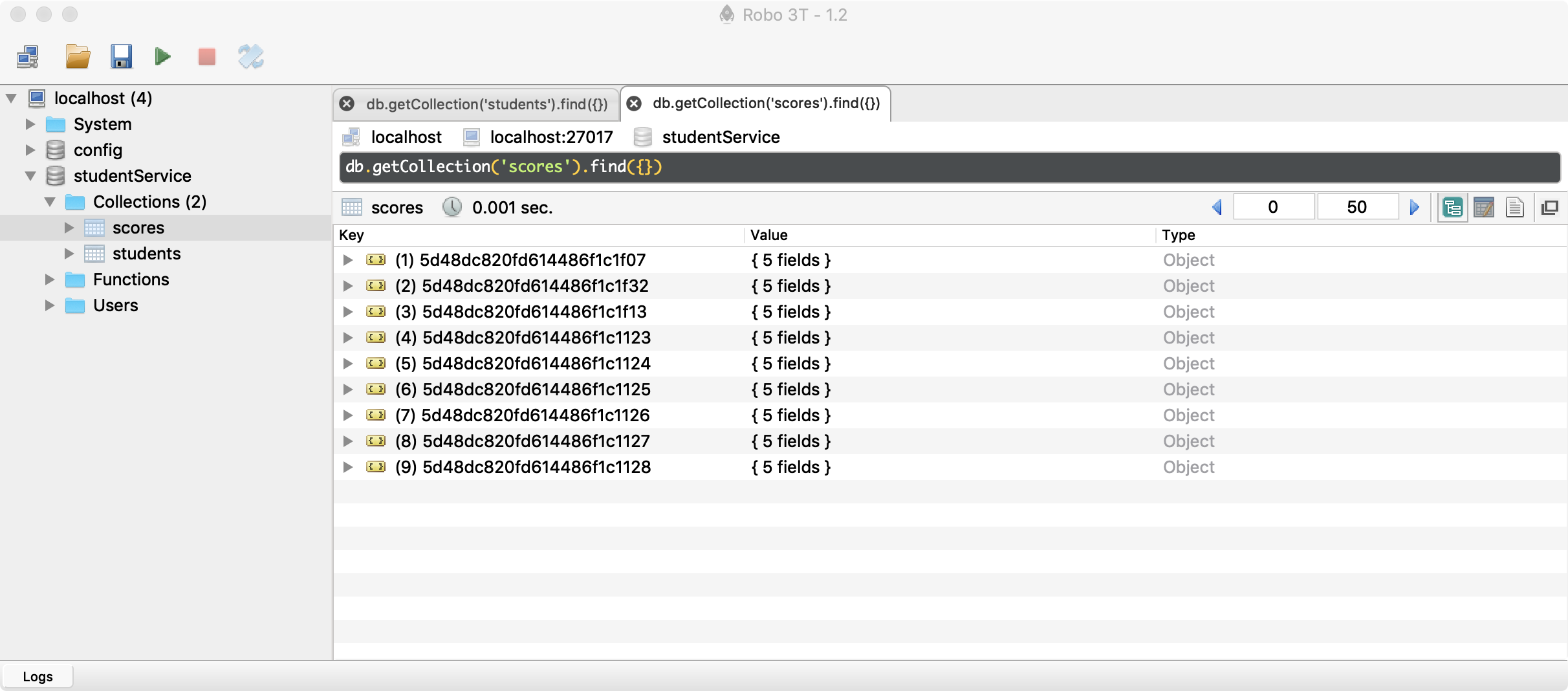Expand document (7) ending f1c1126

click(x=348, y=415)
